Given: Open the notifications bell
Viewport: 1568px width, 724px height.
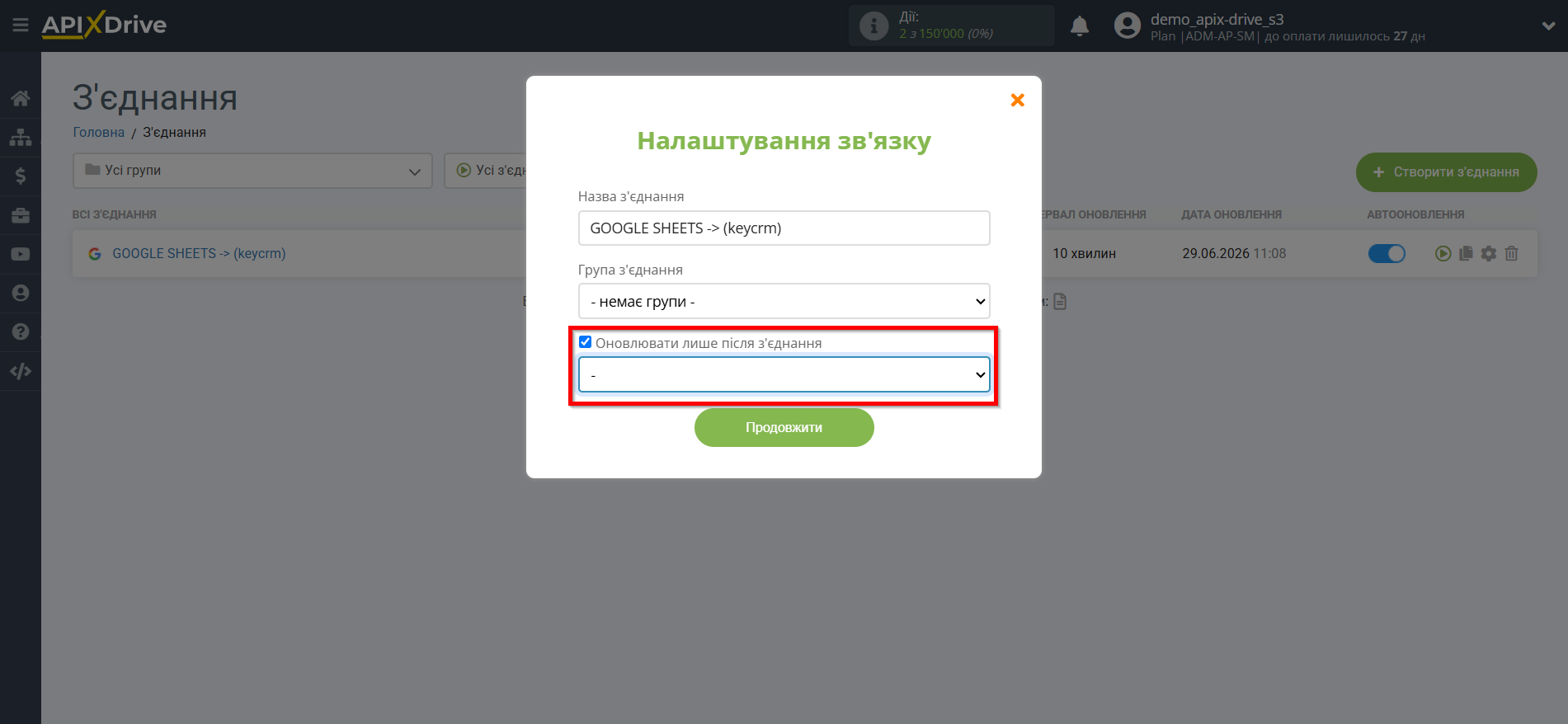Looking at the screenshot, I should point(1079,26).
